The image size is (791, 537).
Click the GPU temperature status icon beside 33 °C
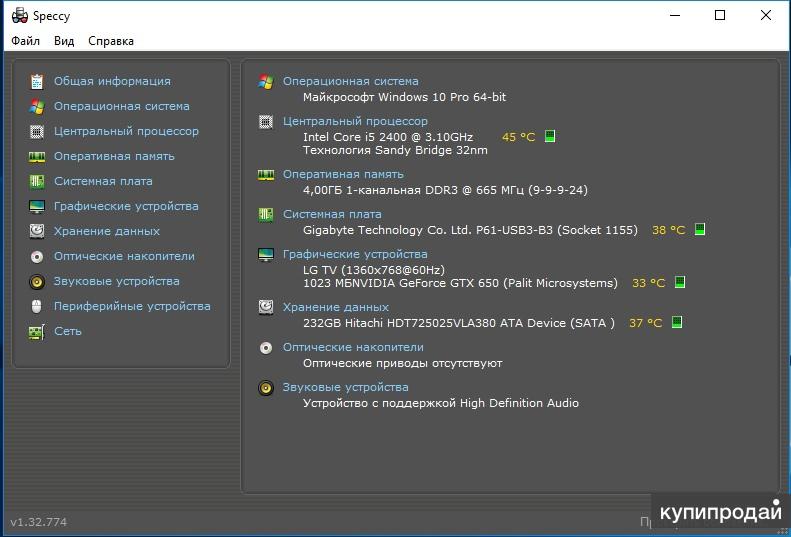click(x=679, y=283)
